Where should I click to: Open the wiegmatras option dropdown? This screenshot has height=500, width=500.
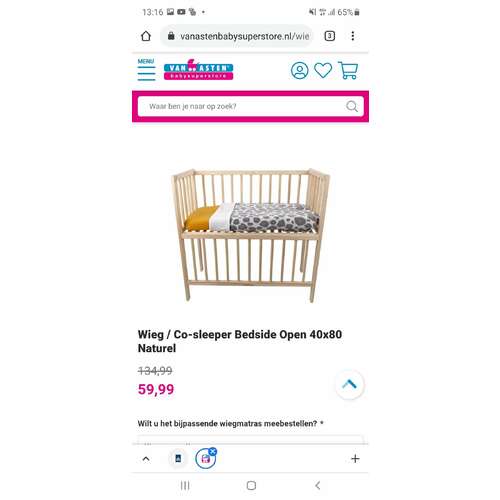tap(250, 439)
